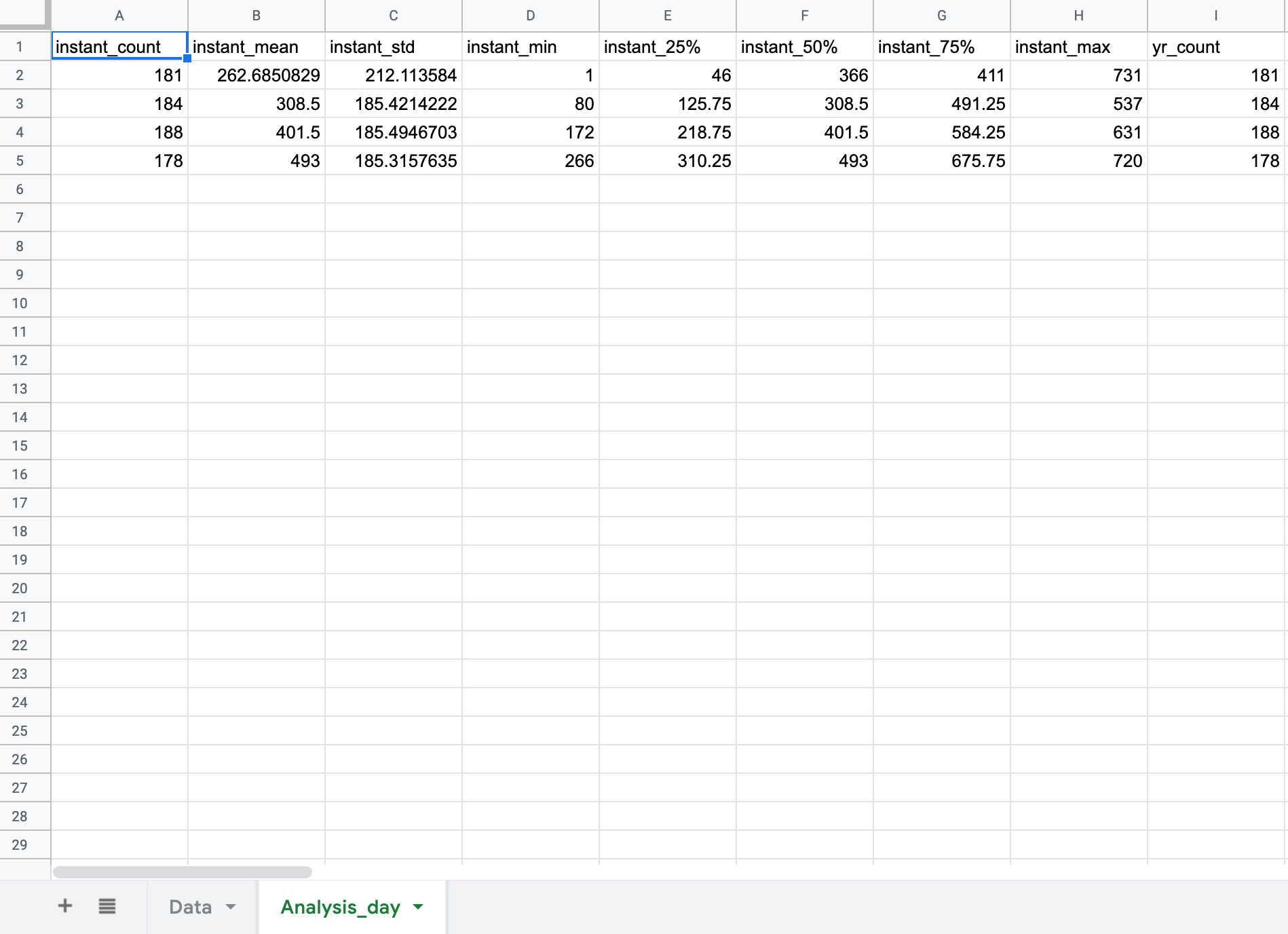The height and width of the screenshot is (934, 1288).
Task: Switch to the Data sheet tab
Action: pyautogui.click(x=191, y=907)
